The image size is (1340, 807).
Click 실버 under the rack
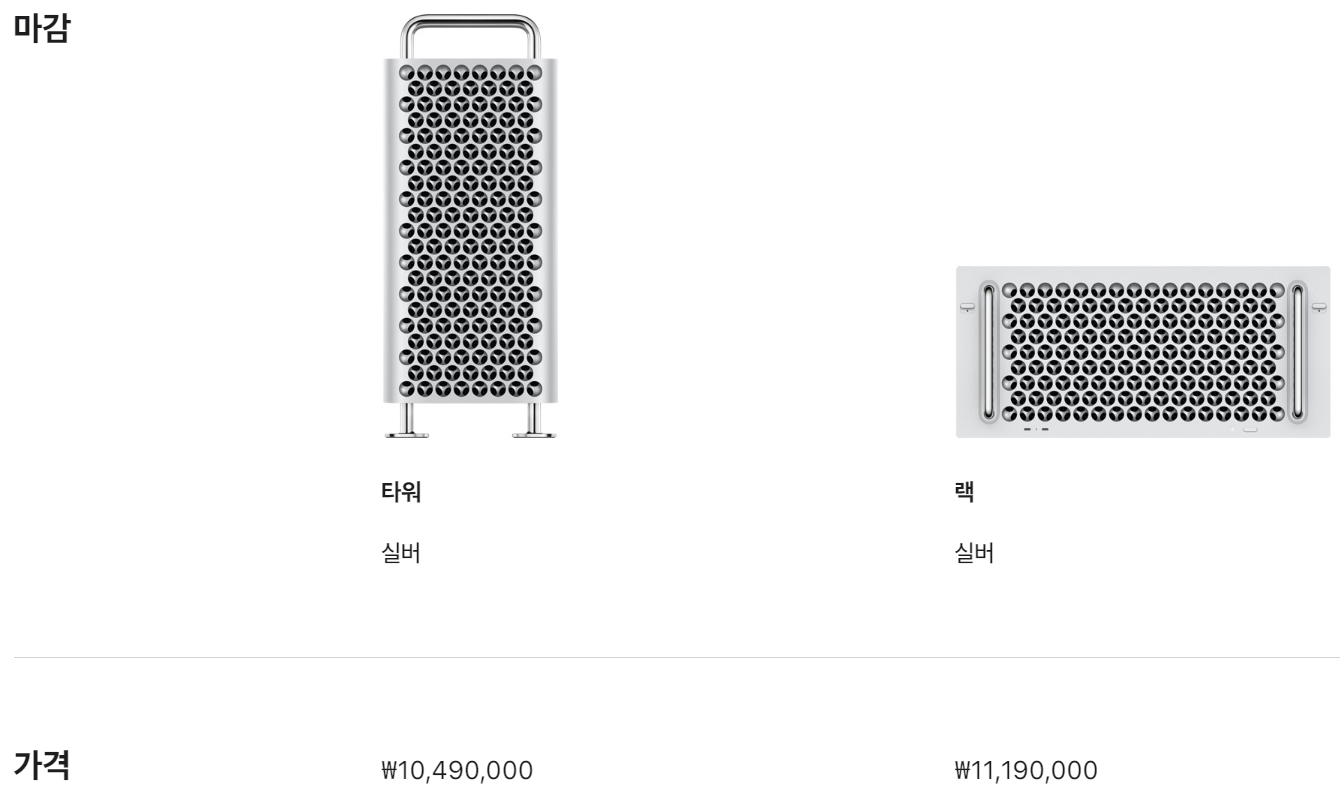975,553
